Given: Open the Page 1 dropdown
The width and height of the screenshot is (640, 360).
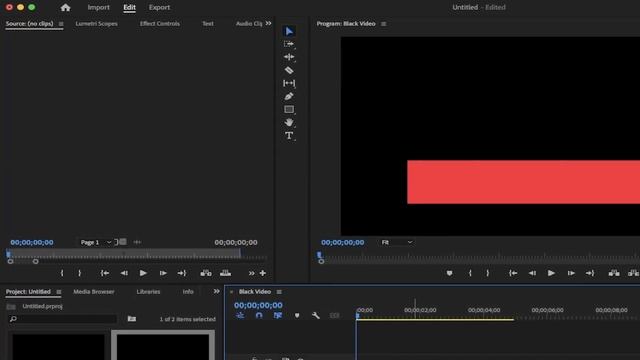Looking at the screenshot, I should point(95,242).
